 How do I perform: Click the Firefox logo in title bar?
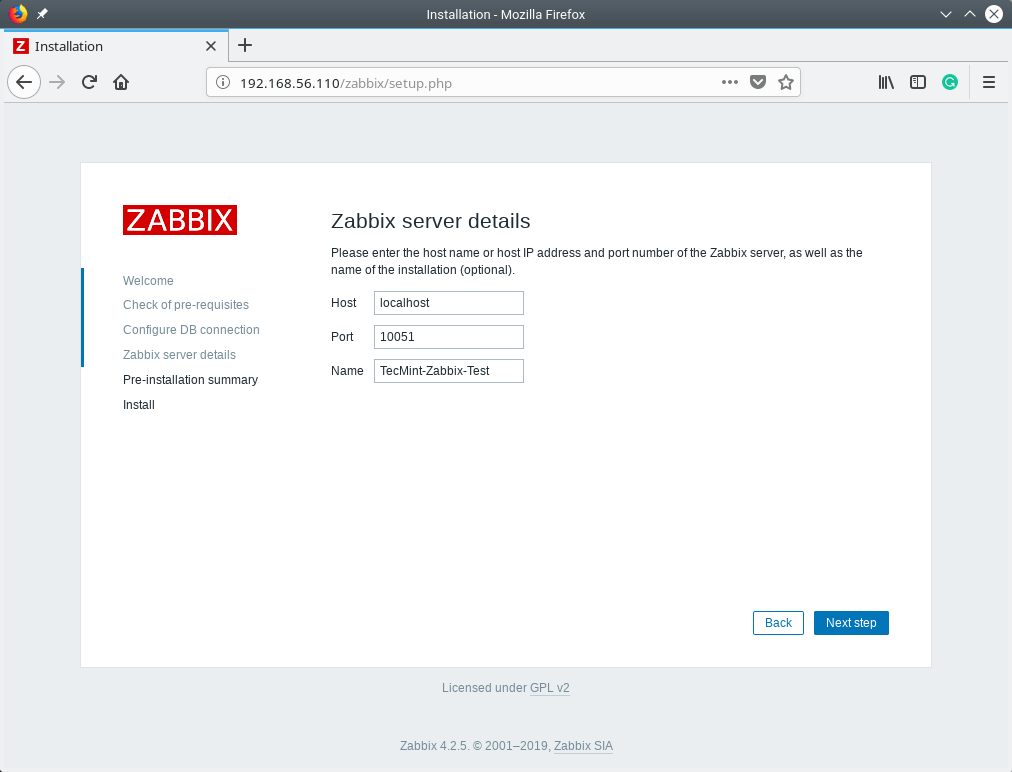coord(17,14)
